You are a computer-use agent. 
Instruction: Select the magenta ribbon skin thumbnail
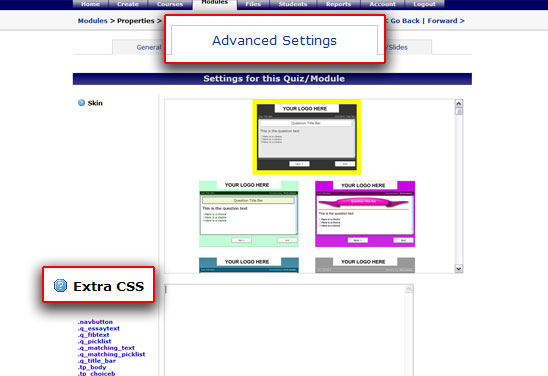click(365, 214)
